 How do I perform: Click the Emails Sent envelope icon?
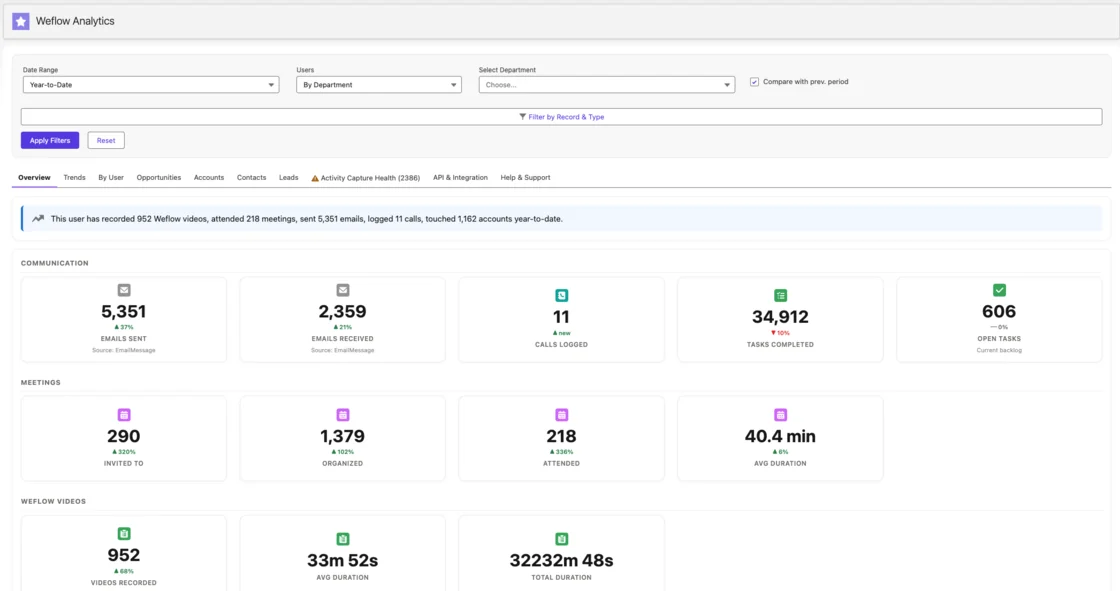click(124, 290)
